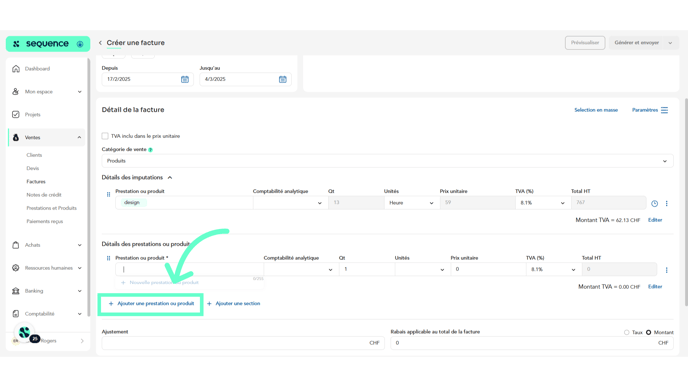Open the Jusqu'au date calendar picker
The image size is (688, 387).
pos(283,79)
